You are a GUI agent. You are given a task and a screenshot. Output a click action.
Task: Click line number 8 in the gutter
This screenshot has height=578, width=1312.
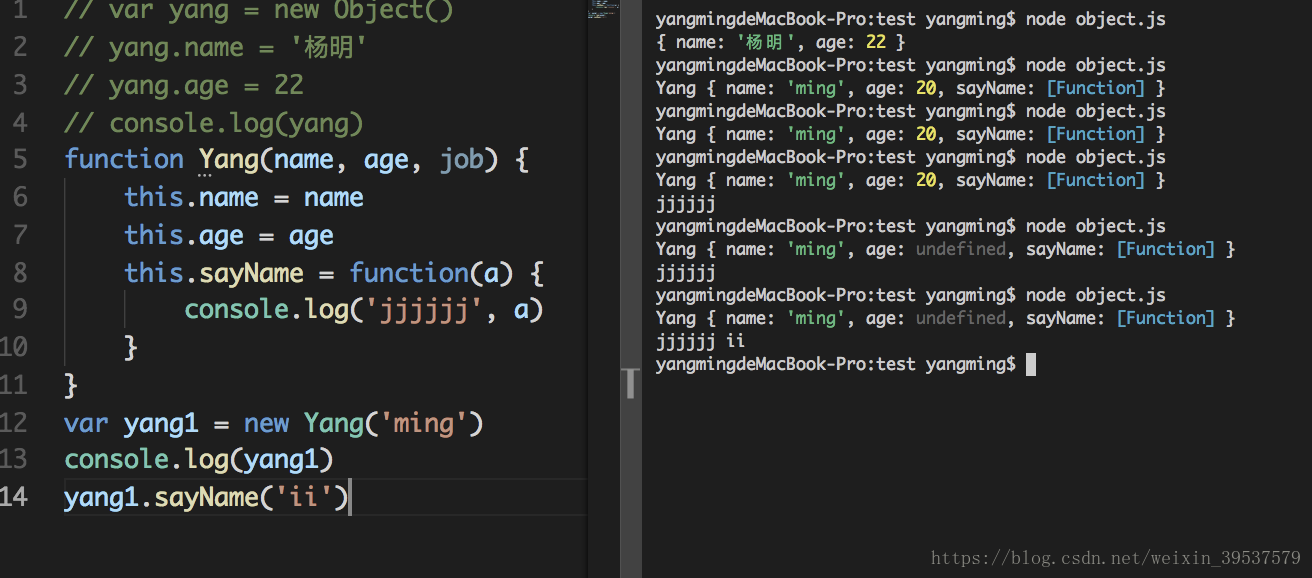21,272
